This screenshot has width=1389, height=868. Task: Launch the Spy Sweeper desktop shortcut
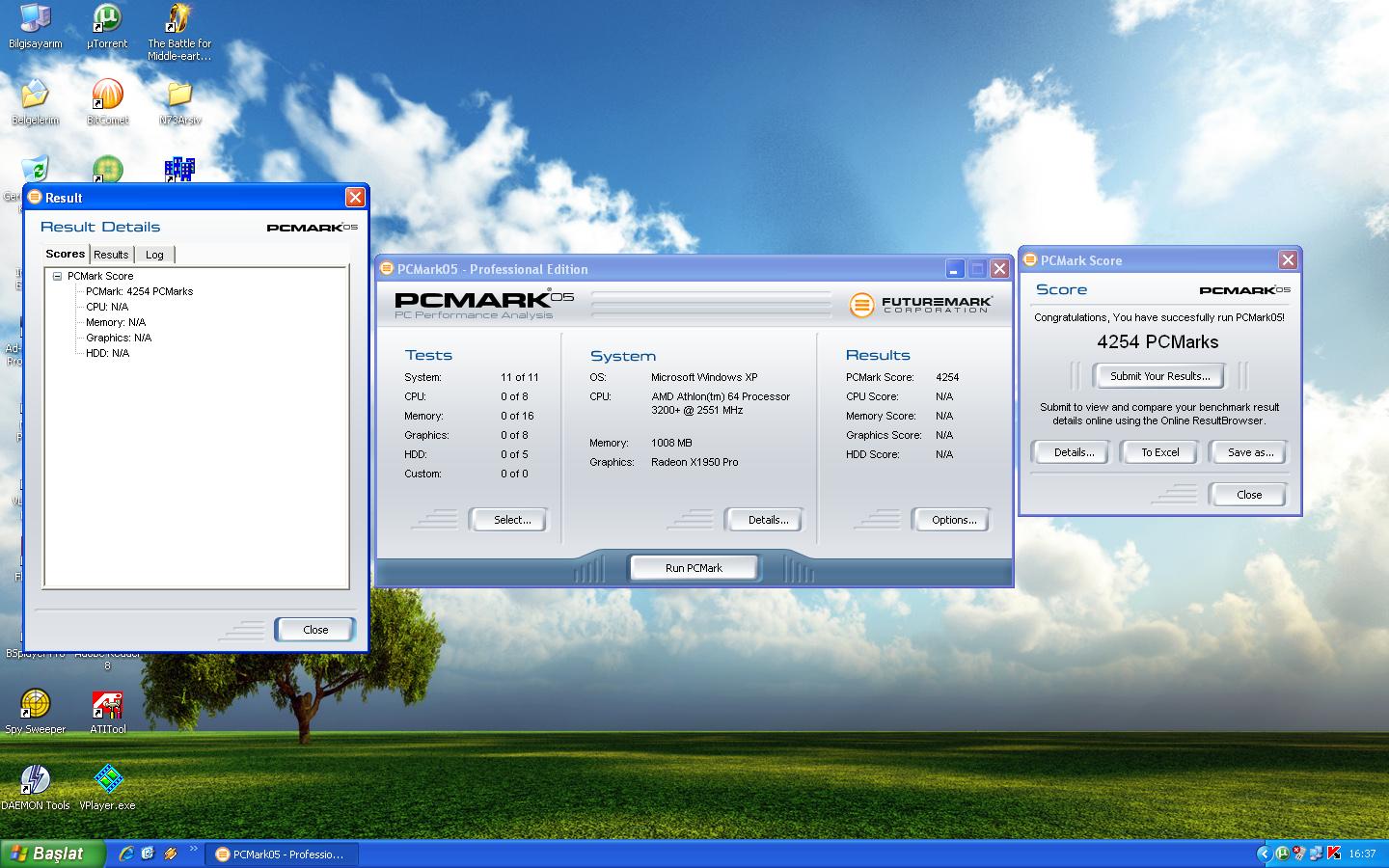[36, 712]
